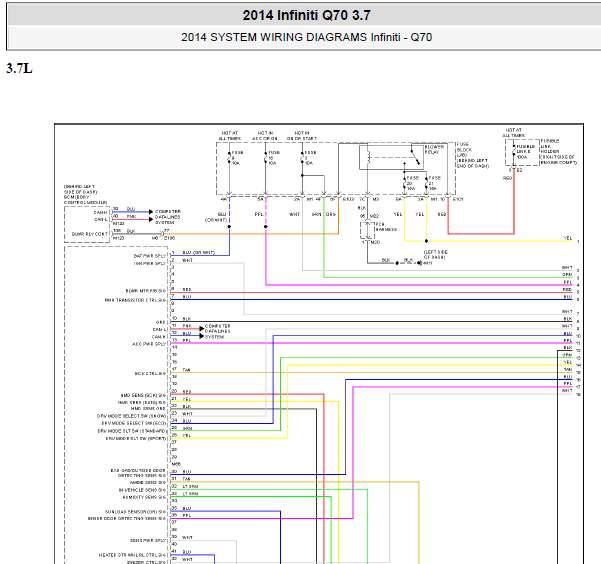The image size is (601, 564).
Task: Click the "SUNLOAD SENSOR (DR) SIG" label
Action: (136, 512)
